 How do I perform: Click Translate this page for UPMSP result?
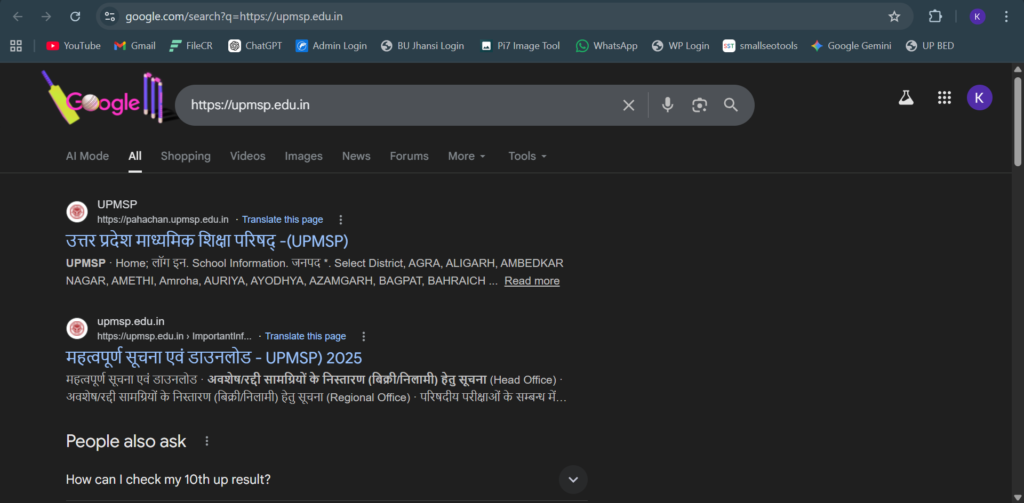(282, 219)
